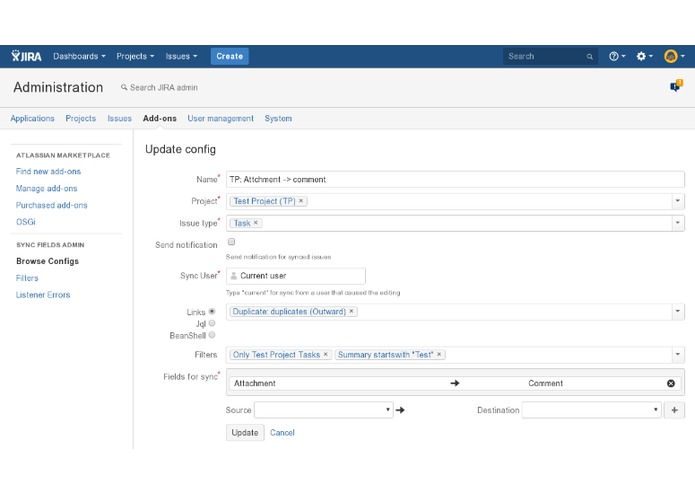The height and width of the screenshot is (494, 695).
Task: Select Browse Configs in sidebar
Action: coord(47,261)
